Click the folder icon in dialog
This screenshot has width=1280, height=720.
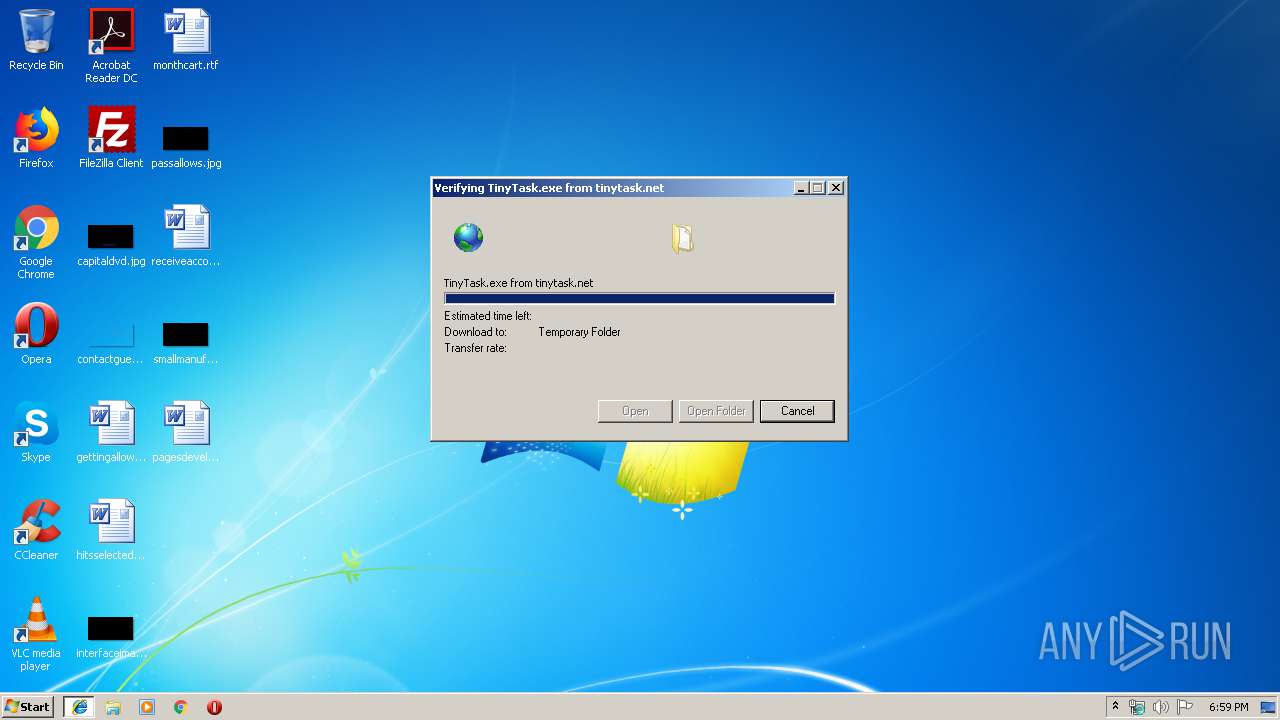point(682,238)
